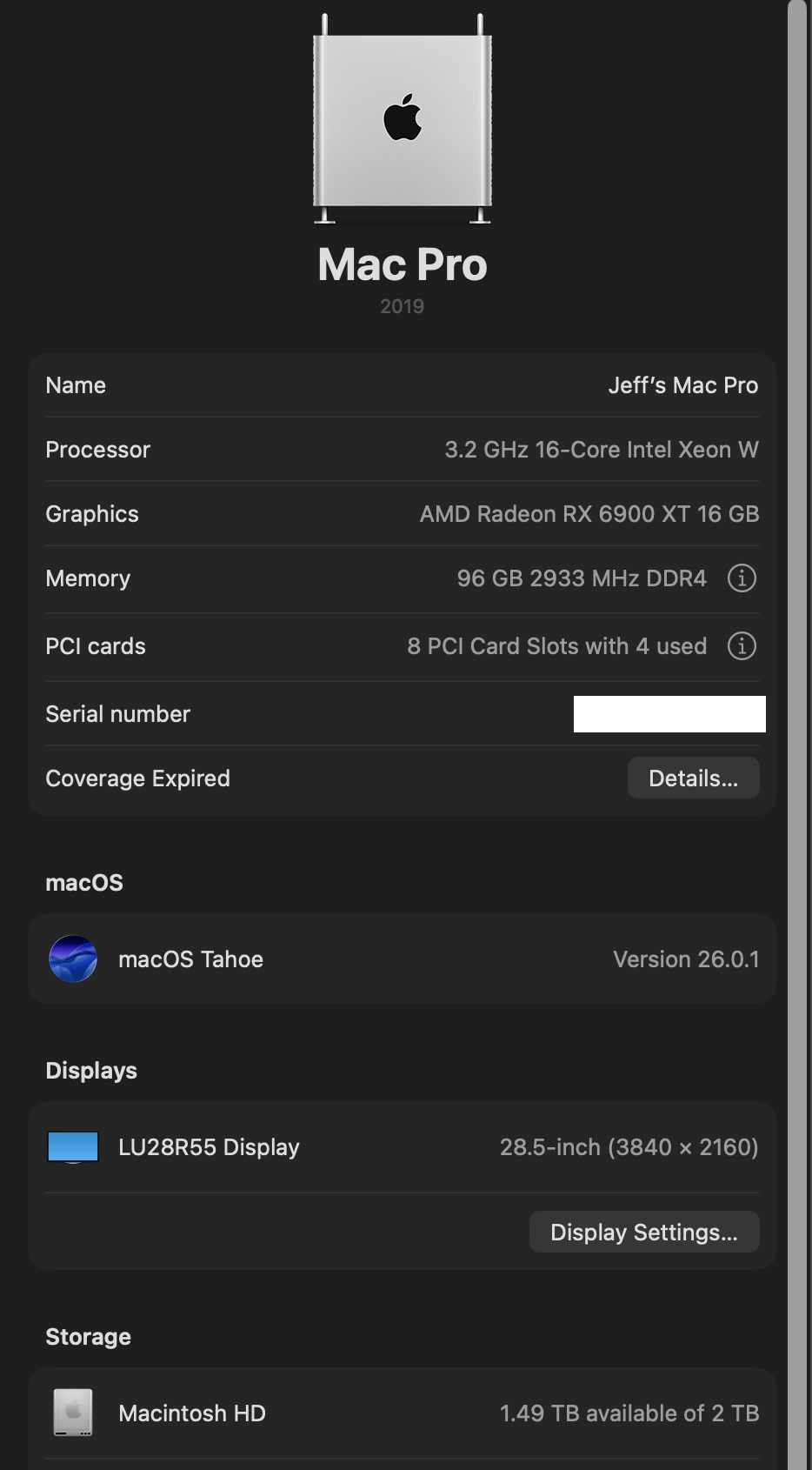Click the Storage section heading
Screen dimensions: 812x1470
pos(88,1336)
